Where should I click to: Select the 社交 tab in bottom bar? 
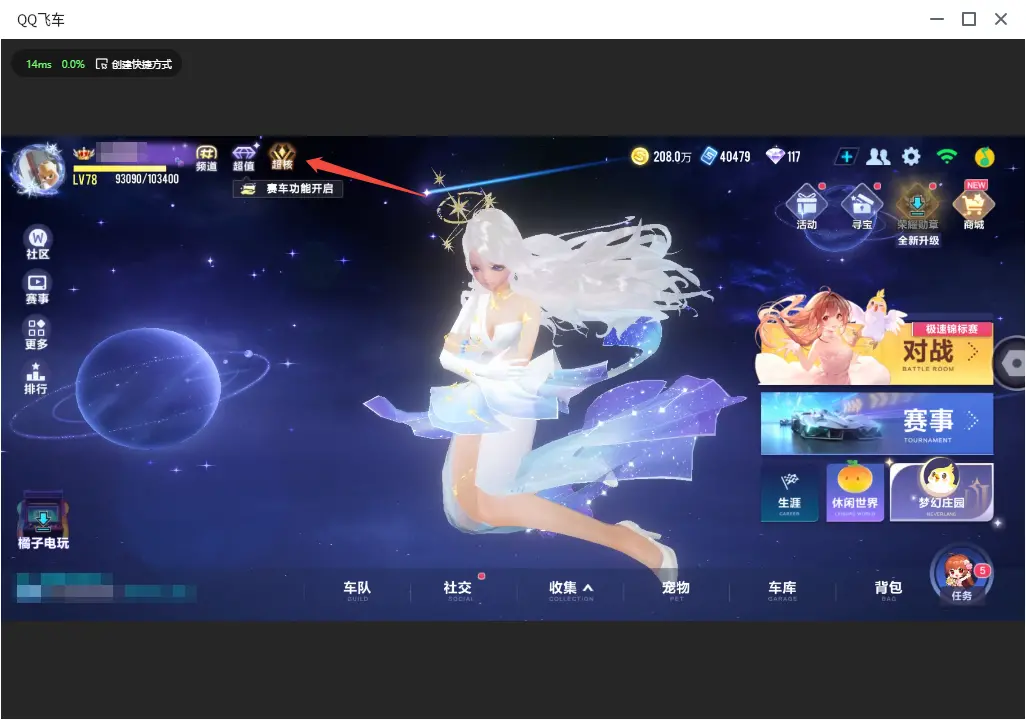pyautogui.click(x=458, y=590)
